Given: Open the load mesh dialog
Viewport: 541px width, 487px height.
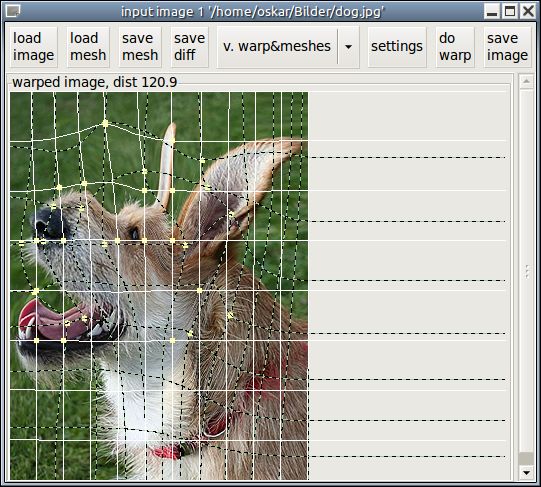Looking at the screenshot, I should click(x=88, y=47).
